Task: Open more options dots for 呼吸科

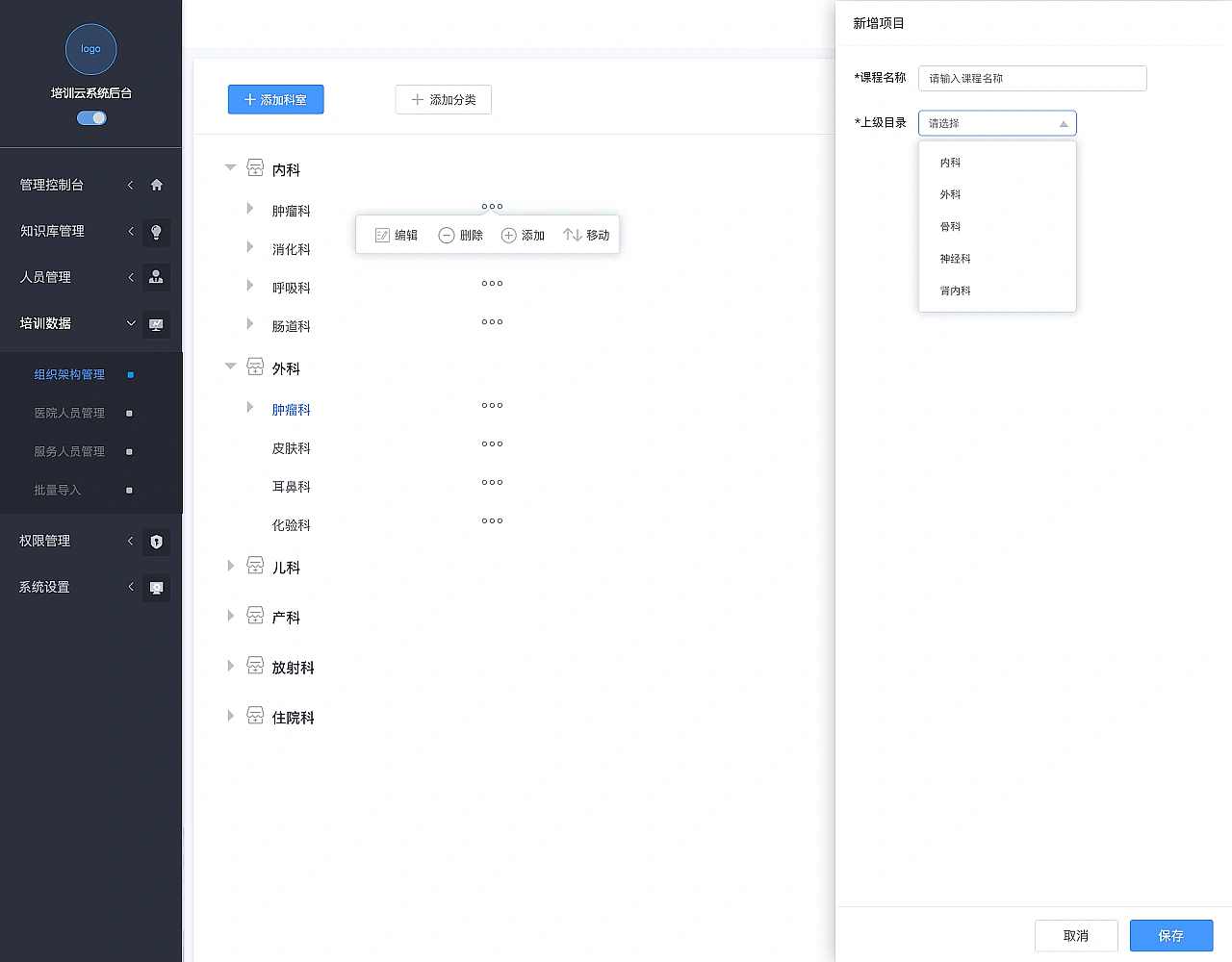Action: click(492, 284)
